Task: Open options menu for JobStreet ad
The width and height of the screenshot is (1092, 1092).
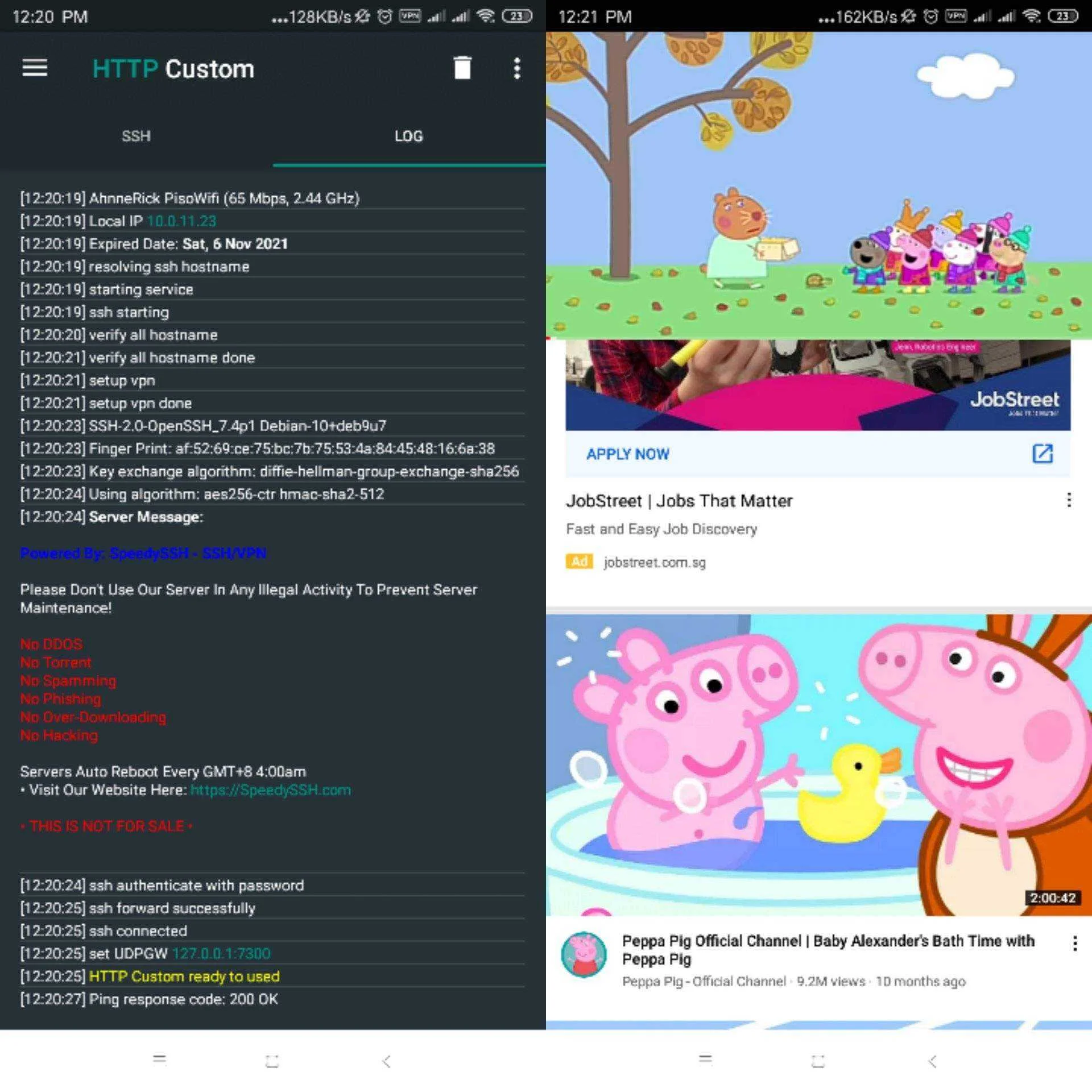Action: coord(1069,500)
